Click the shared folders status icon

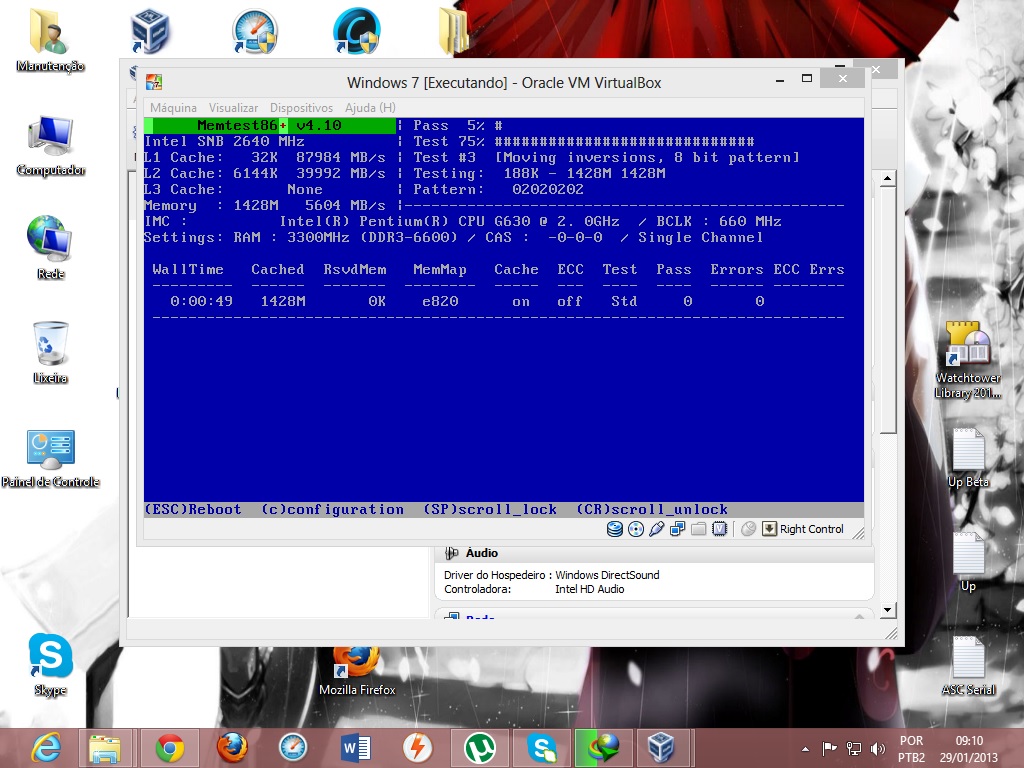pyautogui.click(x=698, y=529)
